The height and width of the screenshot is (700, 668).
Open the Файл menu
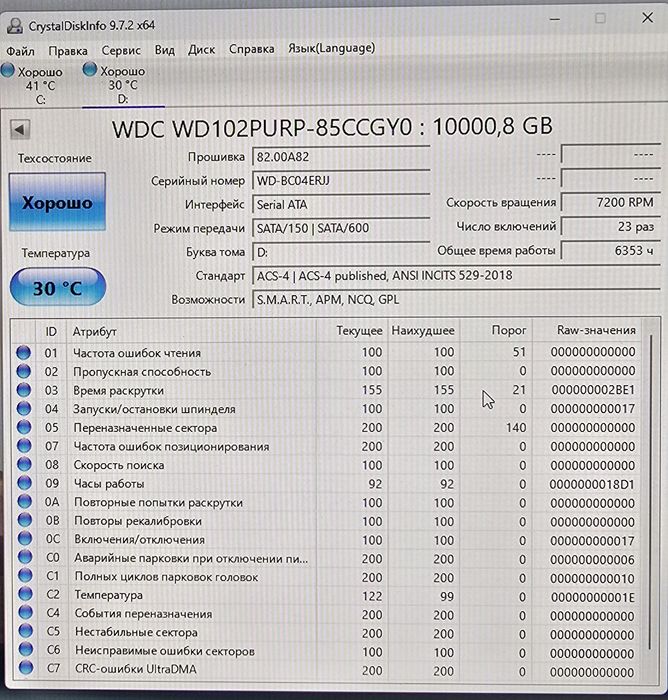tap(20, 51)
